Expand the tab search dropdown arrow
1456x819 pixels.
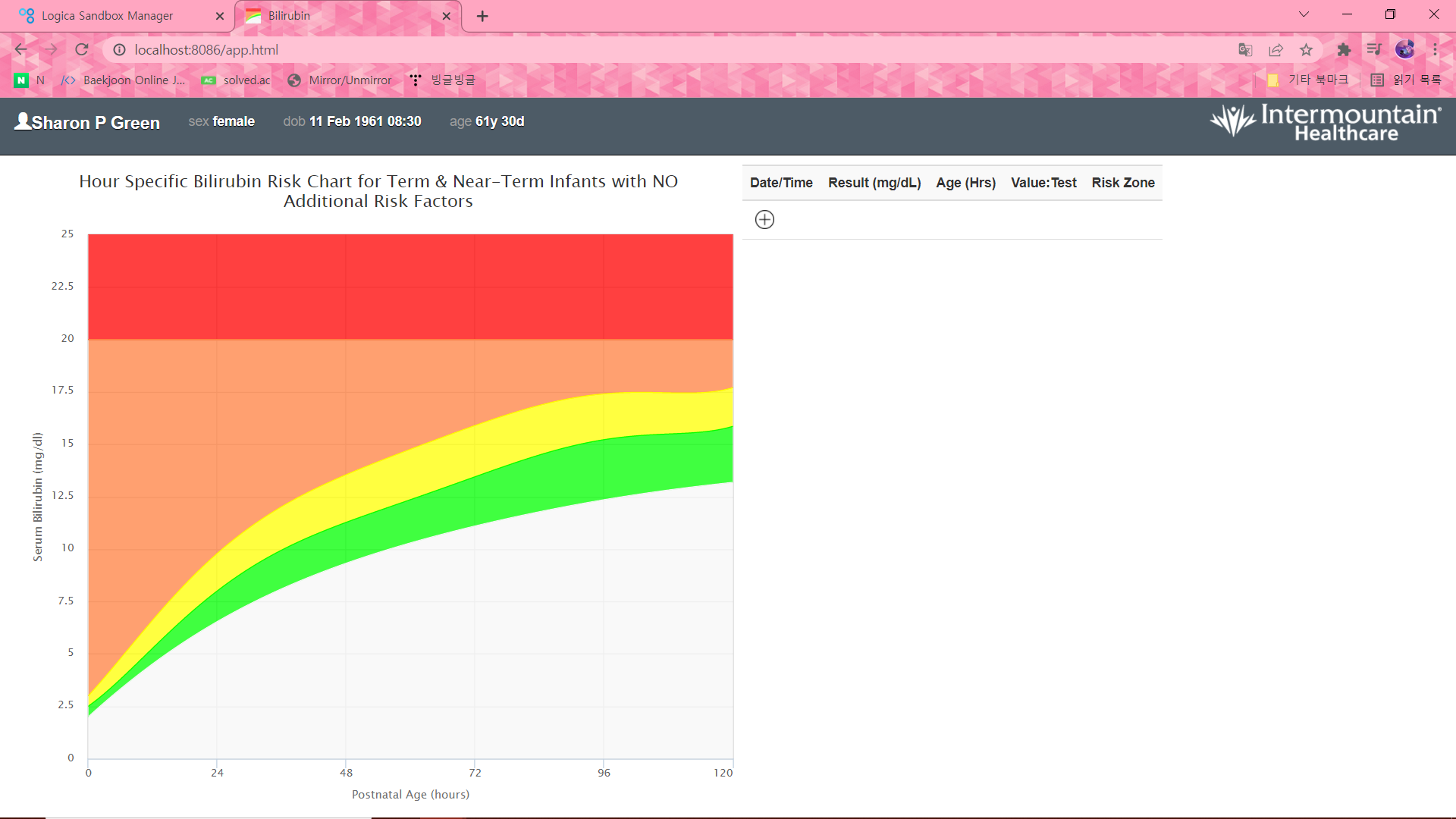tap(1304, 15)
